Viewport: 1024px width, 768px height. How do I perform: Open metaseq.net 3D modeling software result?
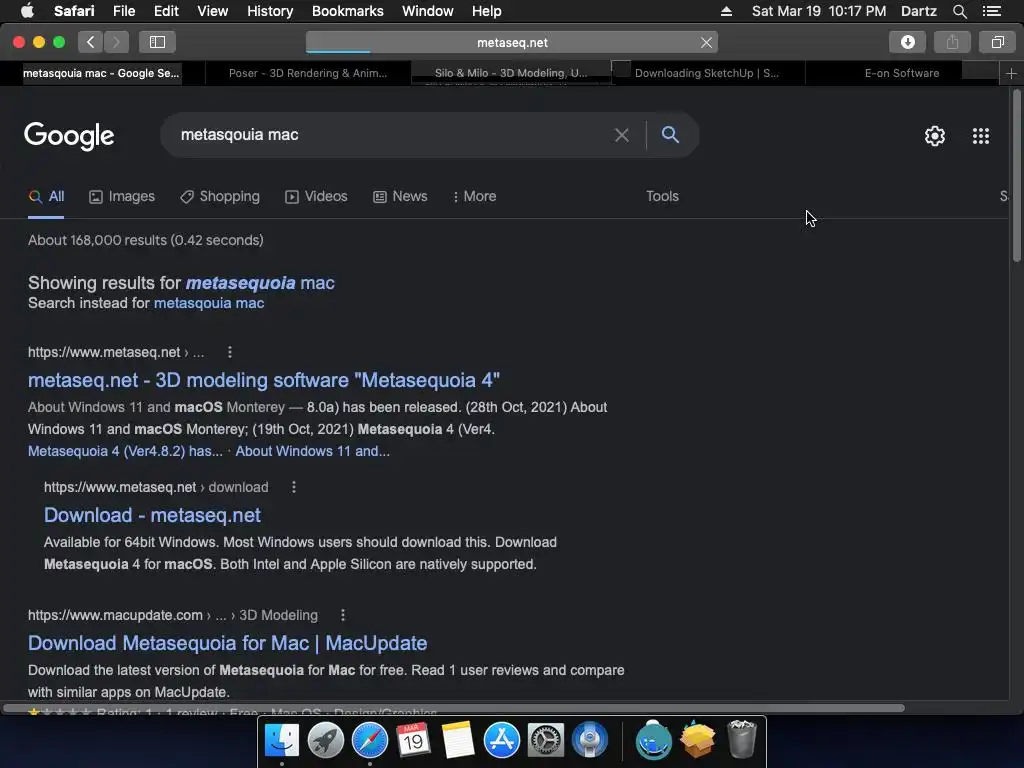pyautogui.click(x=264, y=380)
